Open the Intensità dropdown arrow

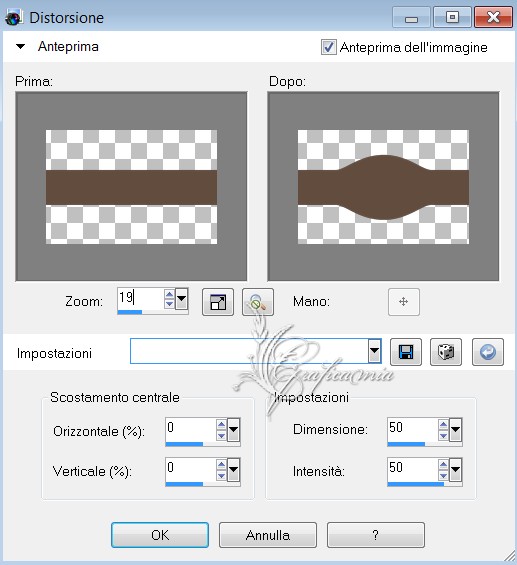(x=455, y=470)
